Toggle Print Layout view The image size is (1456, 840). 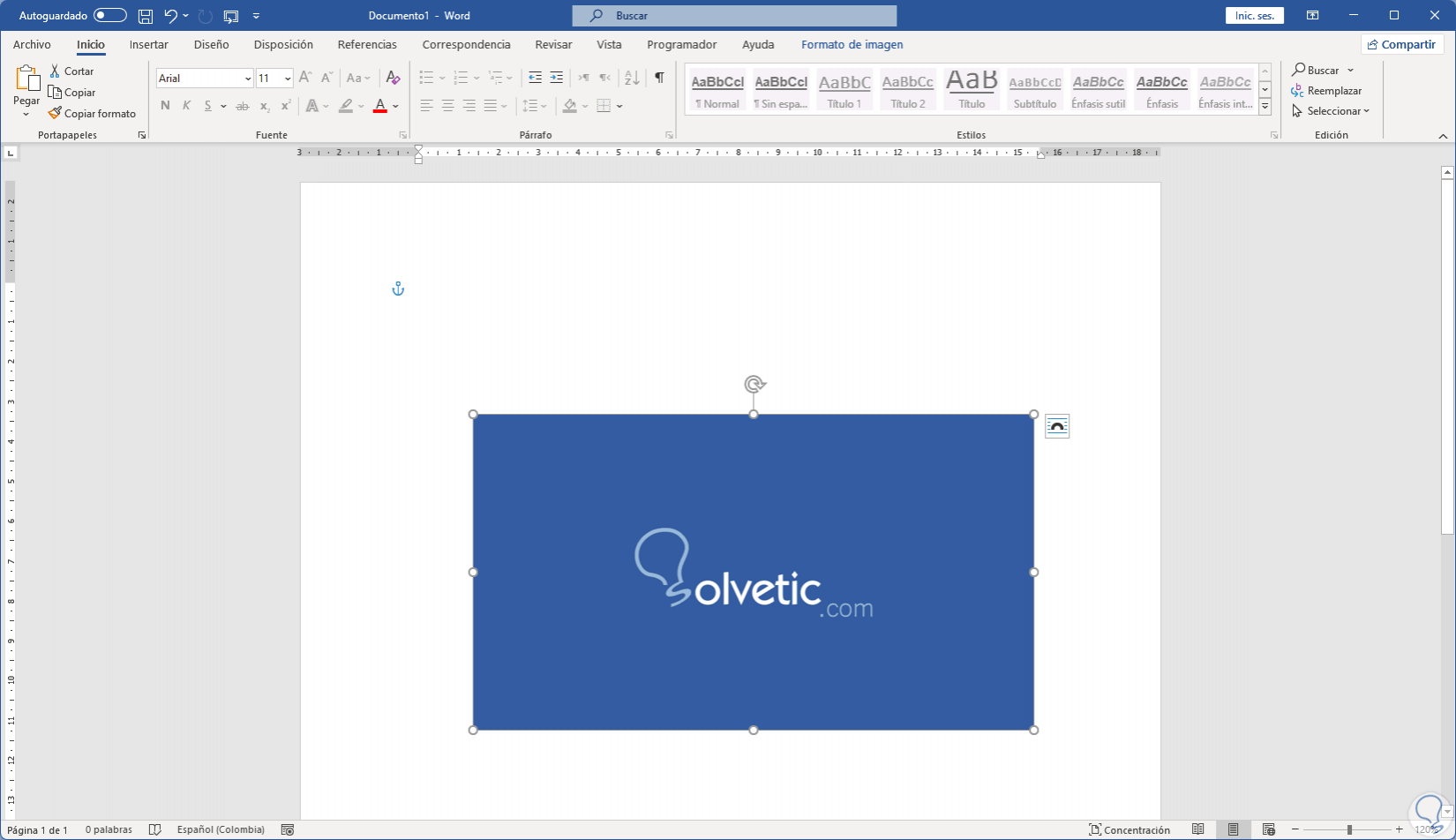[x=1234, y=829]
